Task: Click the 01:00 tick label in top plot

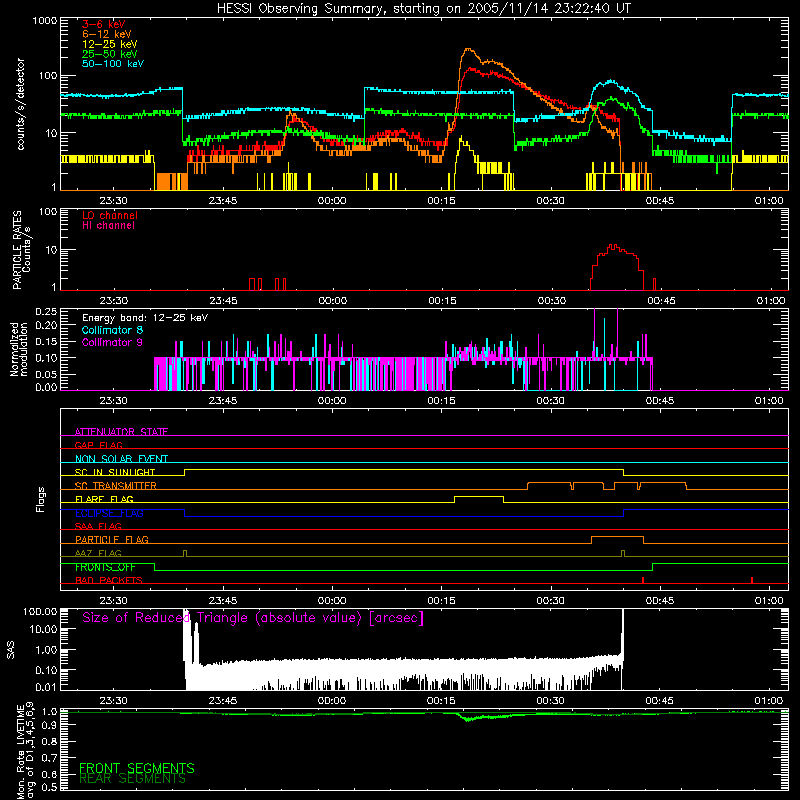Action: [768, 201]
